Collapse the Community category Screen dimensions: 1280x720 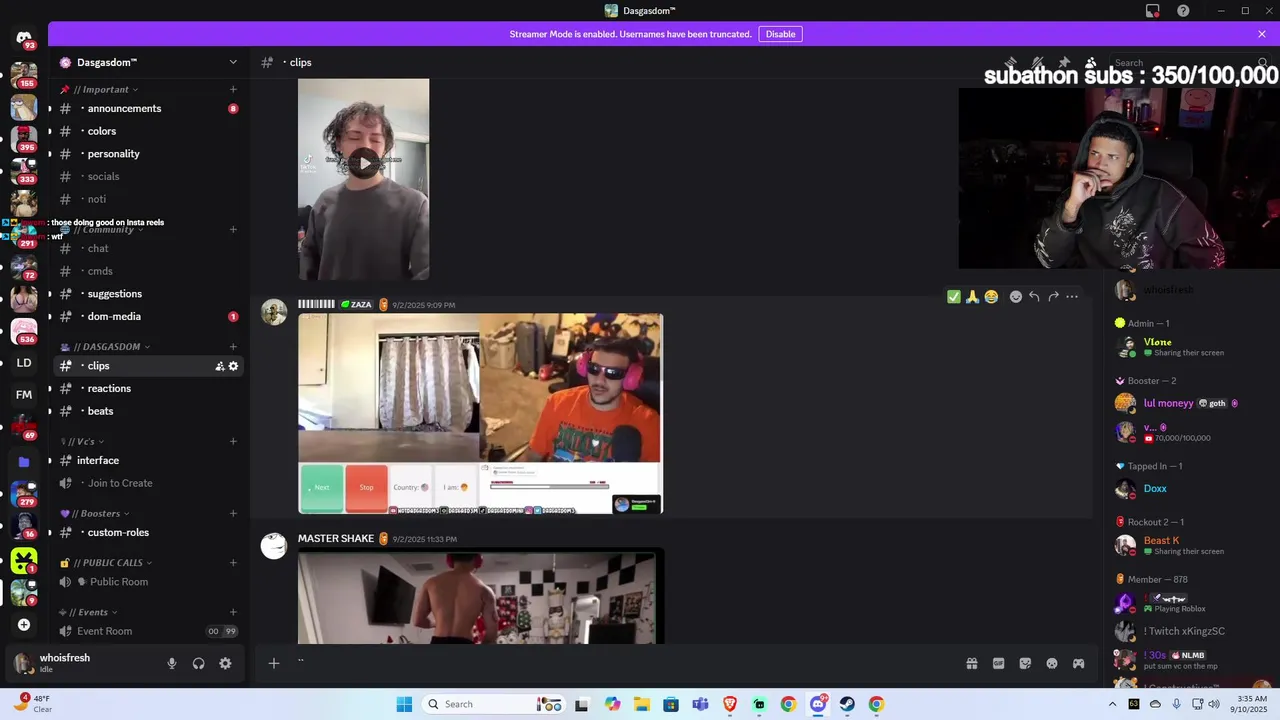[x=107, y=230]
